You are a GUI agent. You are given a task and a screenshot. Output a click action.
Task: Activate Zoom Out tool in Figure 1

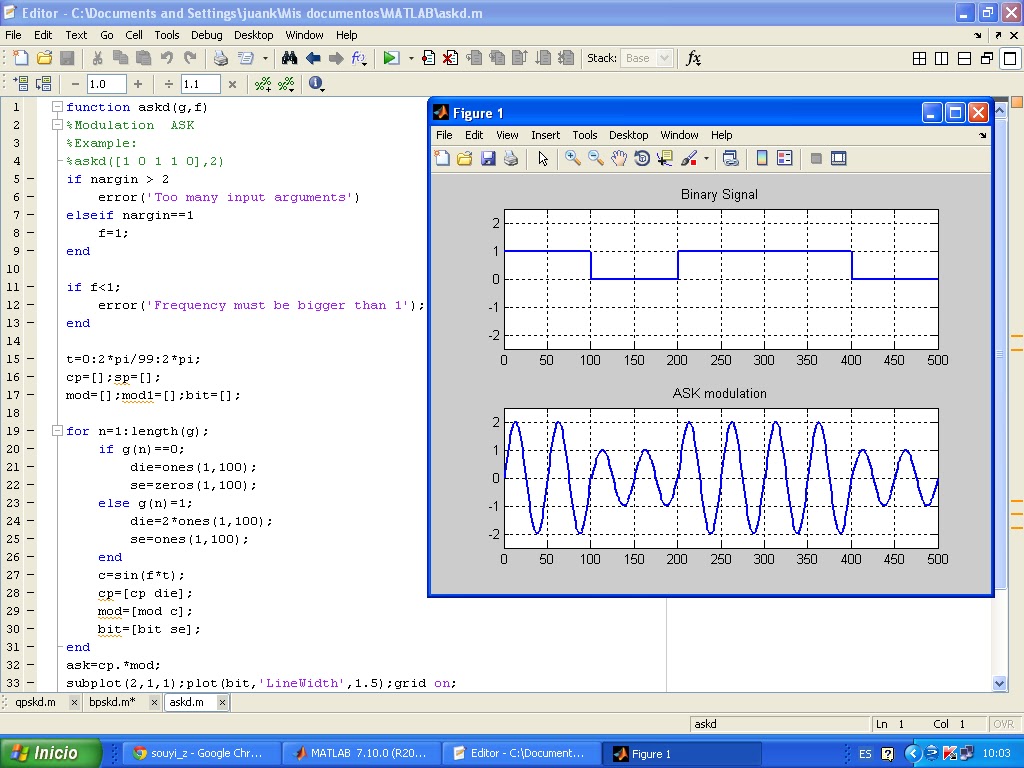point(596,158)
